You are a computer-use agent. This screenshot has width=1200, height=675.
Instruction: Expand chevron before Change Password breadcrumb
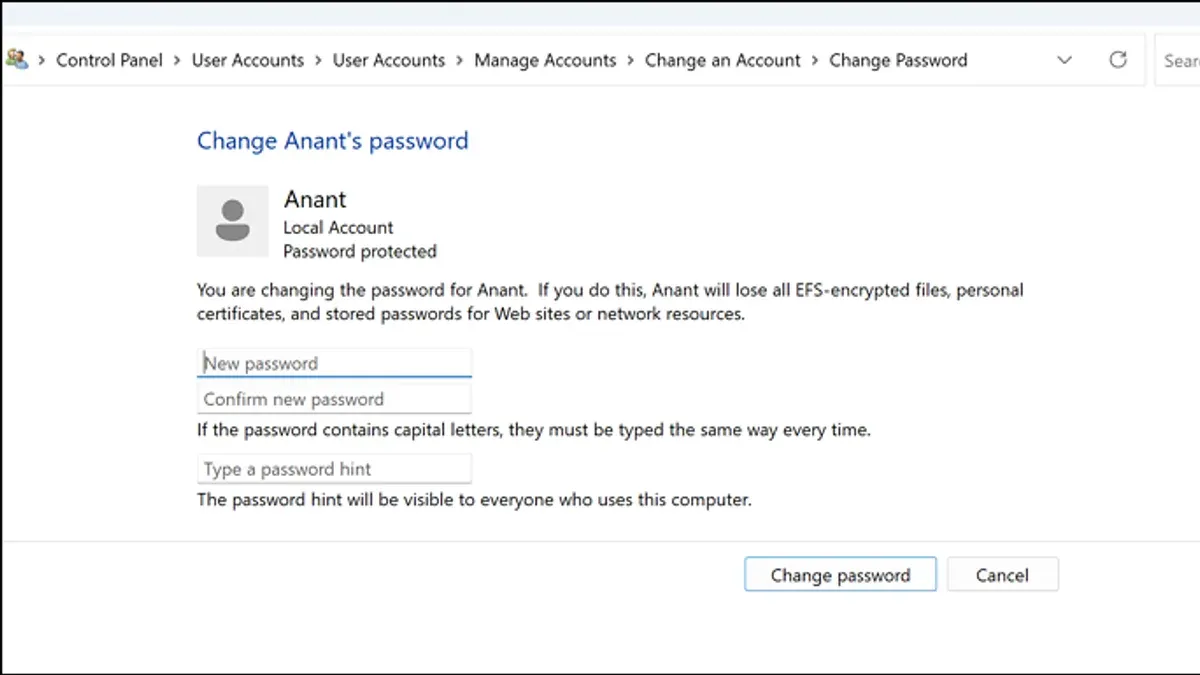click(815, 60)
